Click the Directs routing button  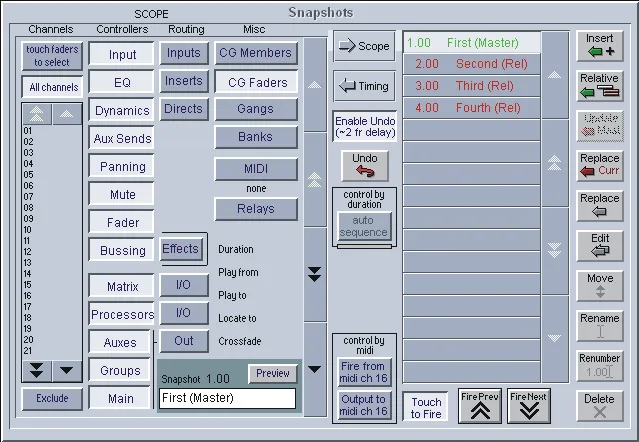[184, 109]
